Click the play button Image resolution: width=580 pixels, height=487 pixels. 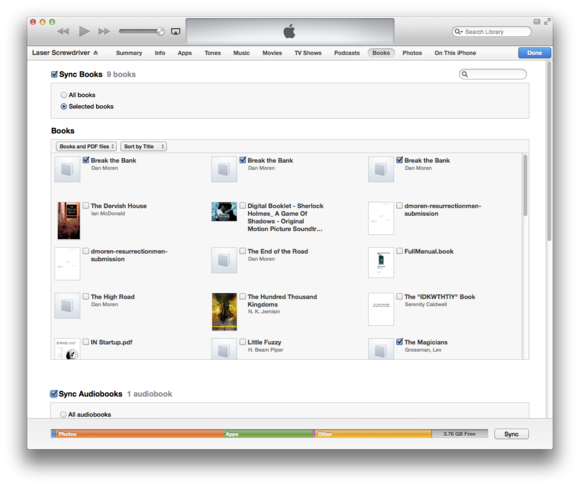(x=84, y=31)
